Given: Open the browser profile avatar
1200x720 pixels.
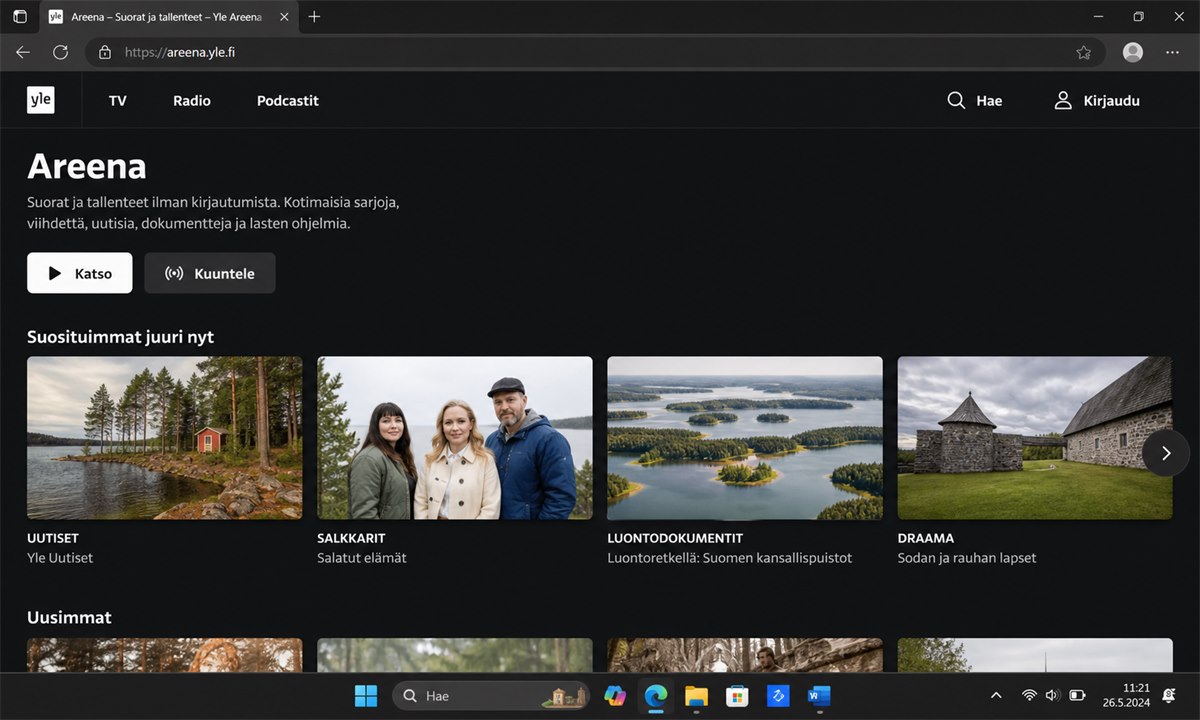Looking at the screenshot, I should coord(1133,52).
